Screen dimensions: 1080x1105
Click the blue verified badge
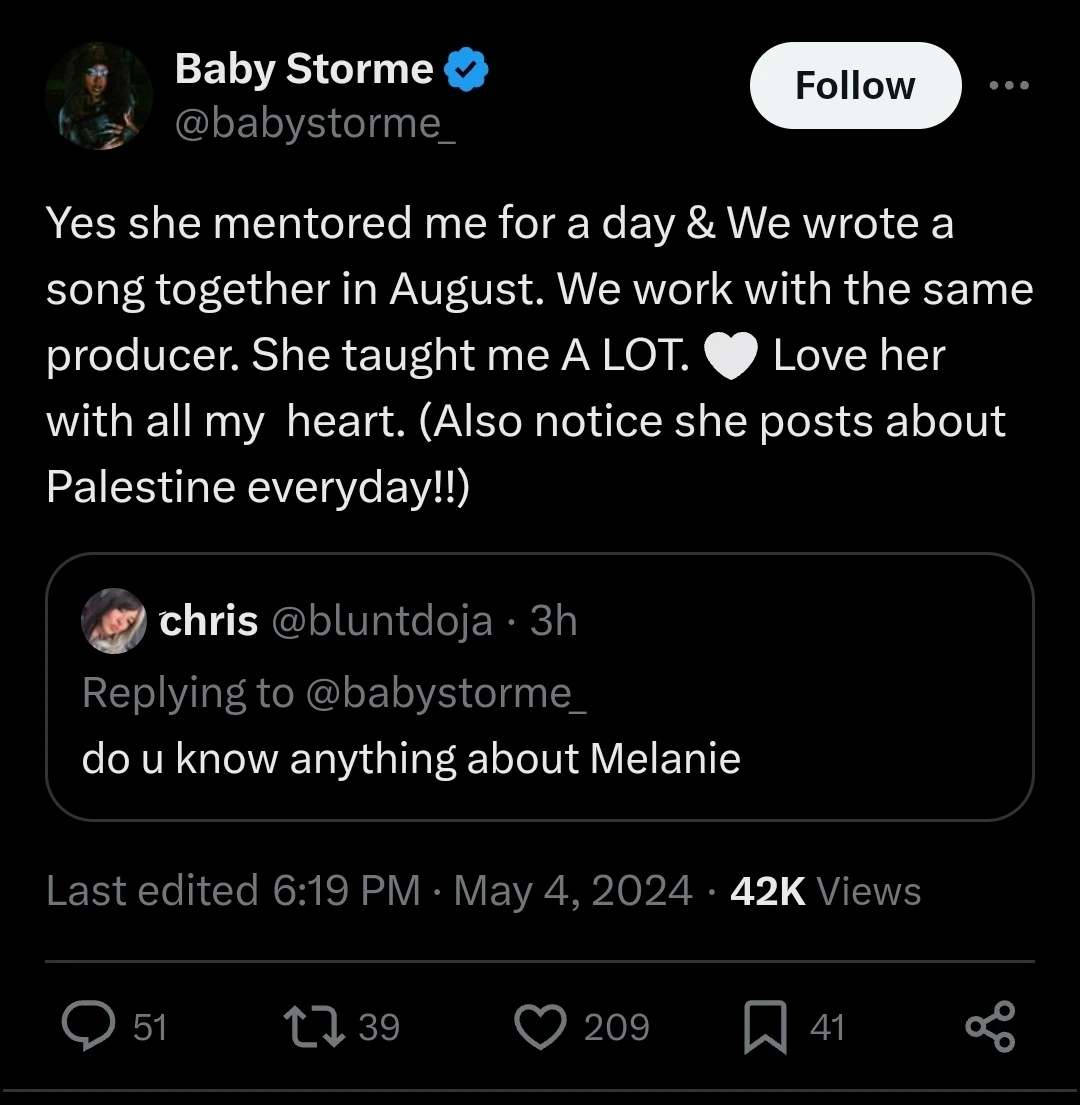click(466, 71)
